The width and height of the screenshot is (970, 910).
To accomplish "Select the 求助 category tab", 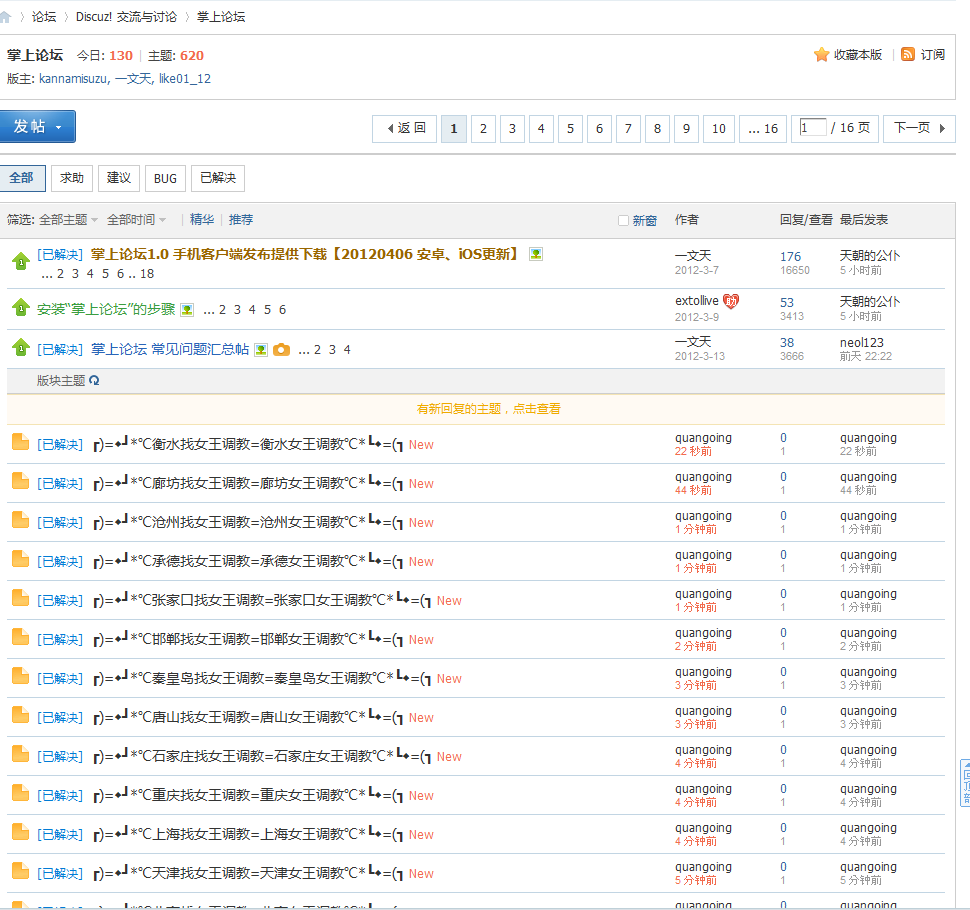I will [x=72, y=178].
